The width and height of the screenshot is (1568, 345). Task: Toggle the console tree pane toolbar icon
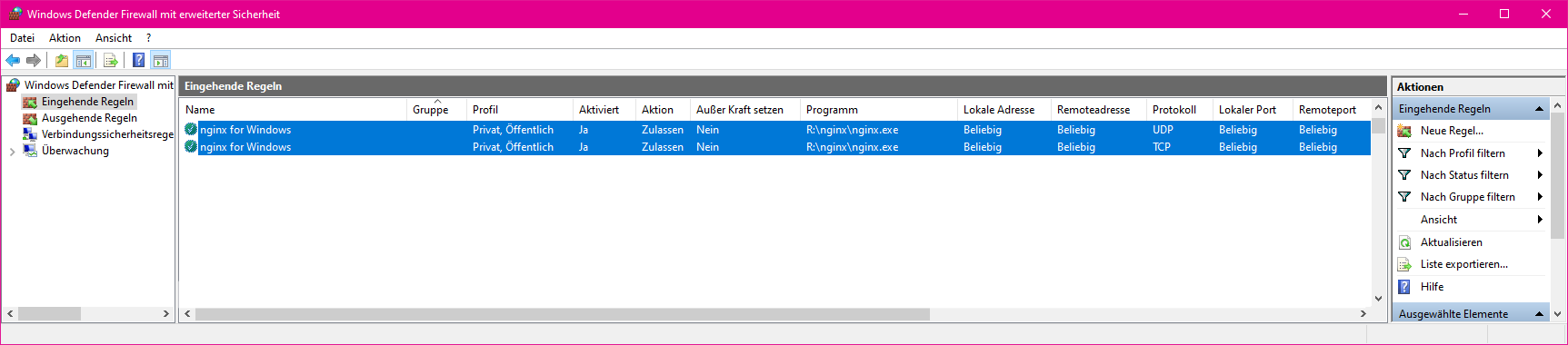point(83,60)
